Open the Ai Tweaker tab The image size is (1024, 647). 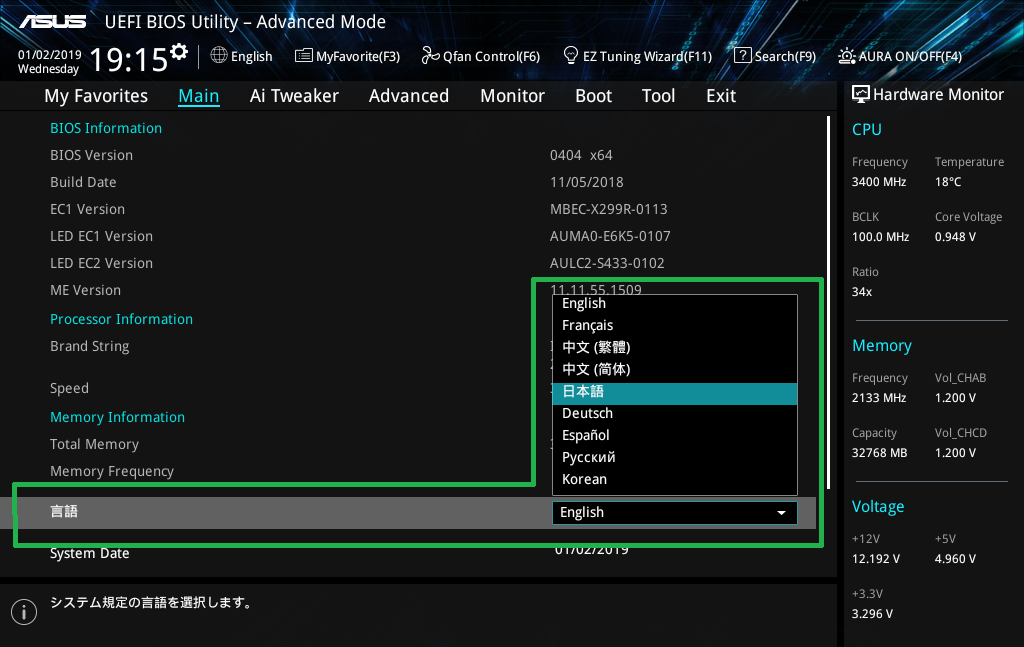(x=294, y=96)
